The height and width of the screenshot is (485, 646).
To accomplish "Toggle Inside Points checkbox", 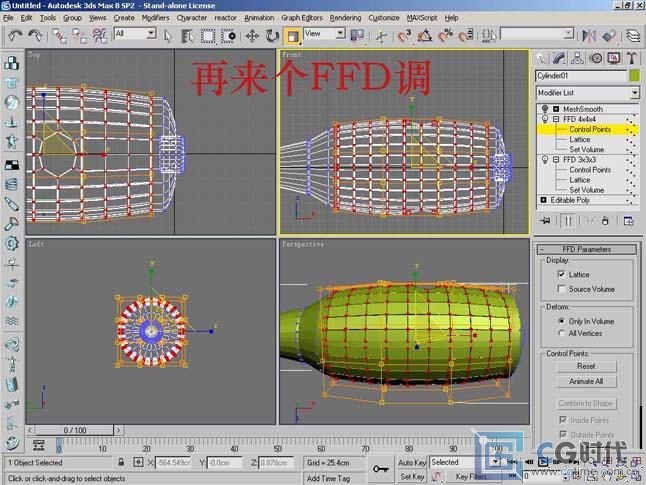I will (563, 420).
